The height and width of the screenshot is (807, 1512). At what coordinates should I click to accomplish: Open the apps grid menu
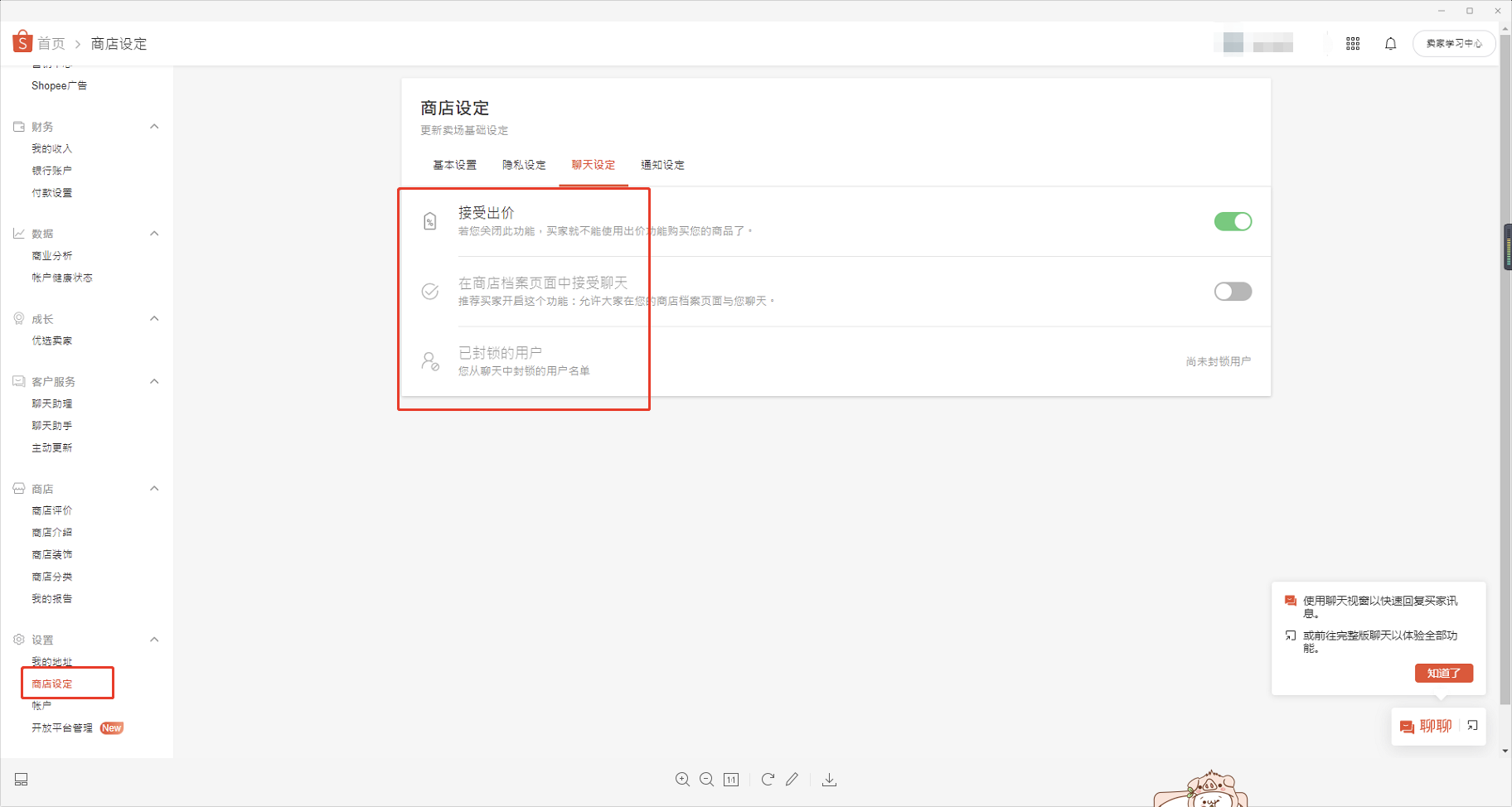[x=1353, y=43]
